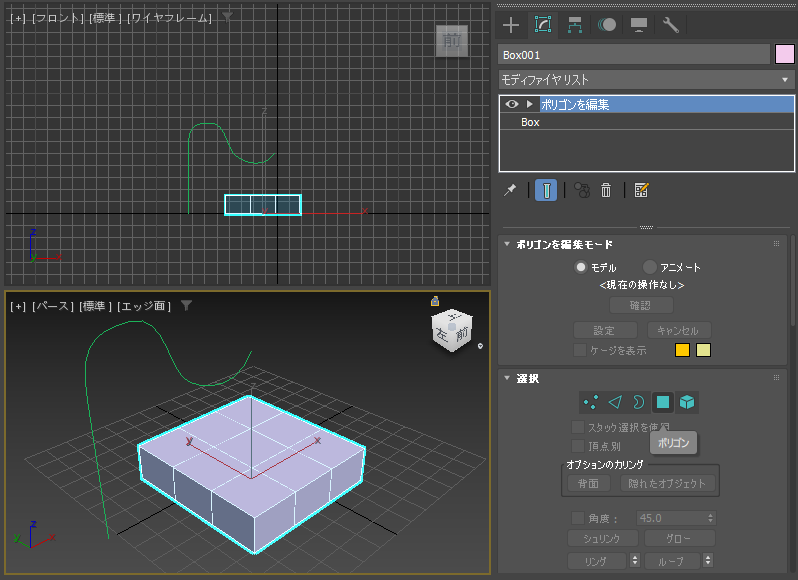Open the モディファイヤ リスト dropdown
Screen dimensions: 798x580
click(646, 80)
